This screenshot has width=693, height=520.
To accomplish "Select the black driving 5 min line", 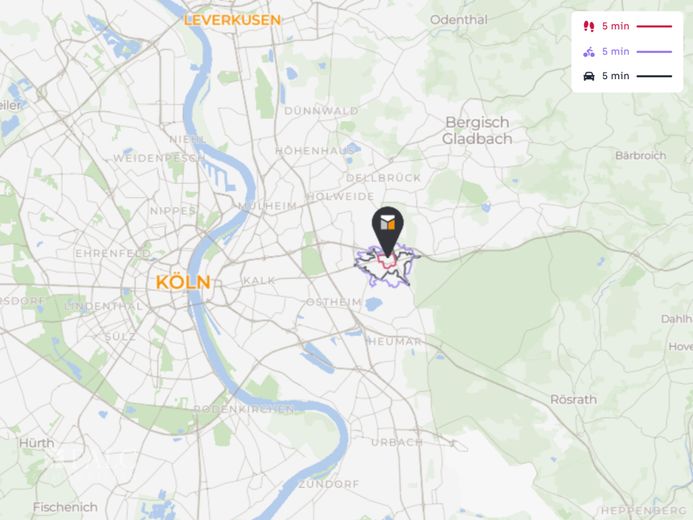I will [x=654, y=76].
